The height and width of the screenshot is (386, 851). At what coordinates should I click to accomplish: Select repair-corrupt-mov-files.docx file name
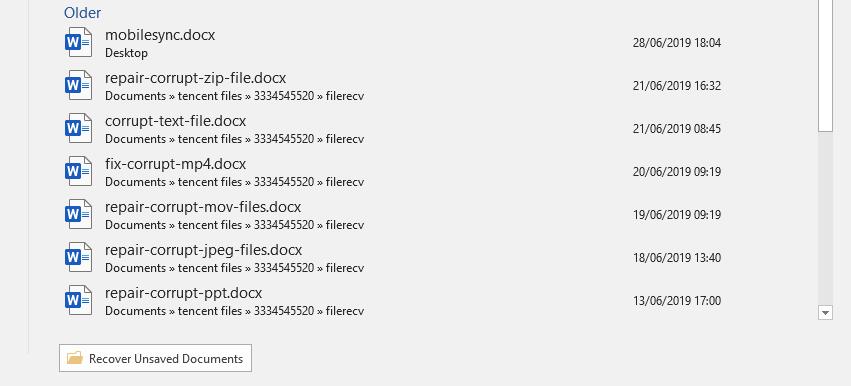[x=203, y=207]
